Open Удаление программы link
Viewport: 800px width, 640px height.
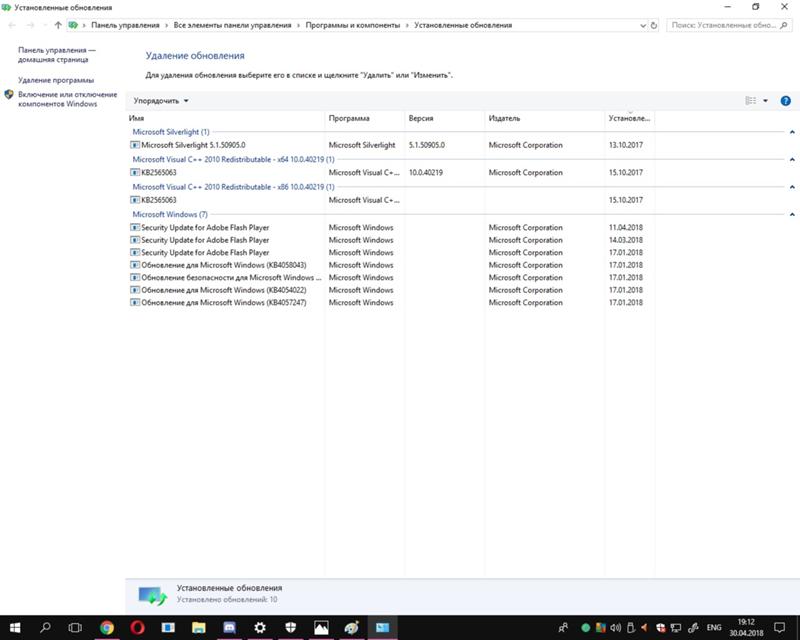56,80
